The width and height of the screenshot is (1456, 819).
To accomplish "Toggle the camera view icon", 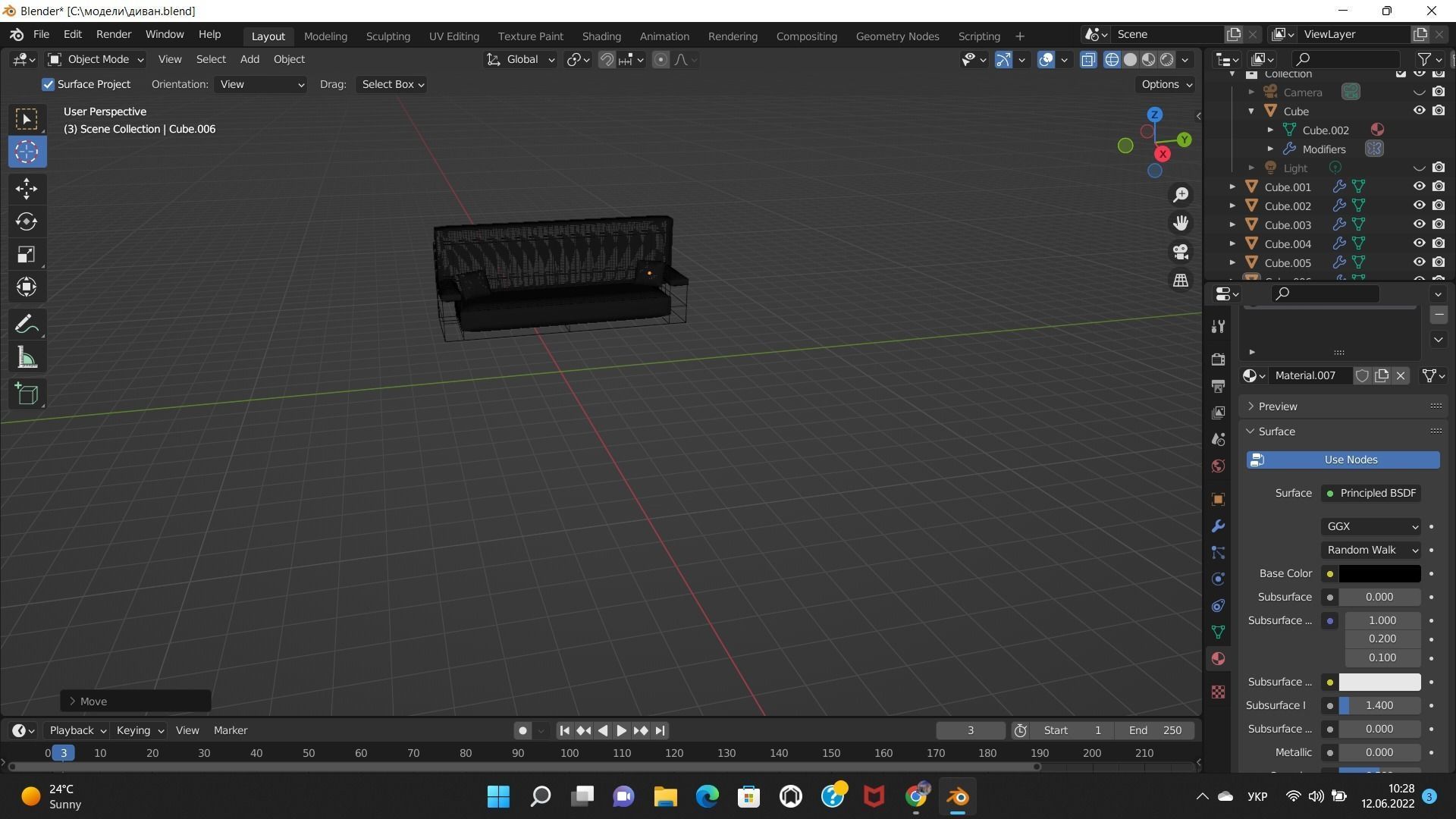I will [x=1181, y=252].
